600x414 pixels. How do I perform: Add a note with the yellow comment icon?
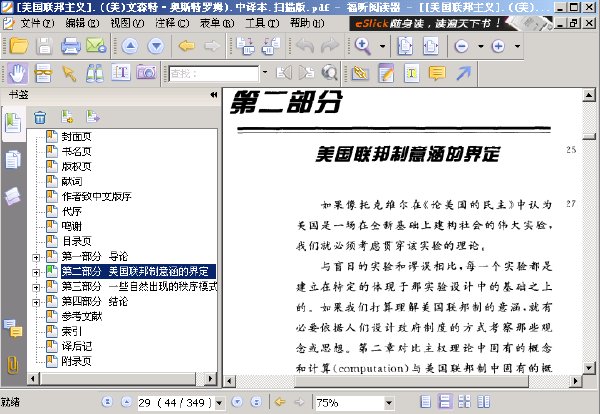[x=437, y=73]
